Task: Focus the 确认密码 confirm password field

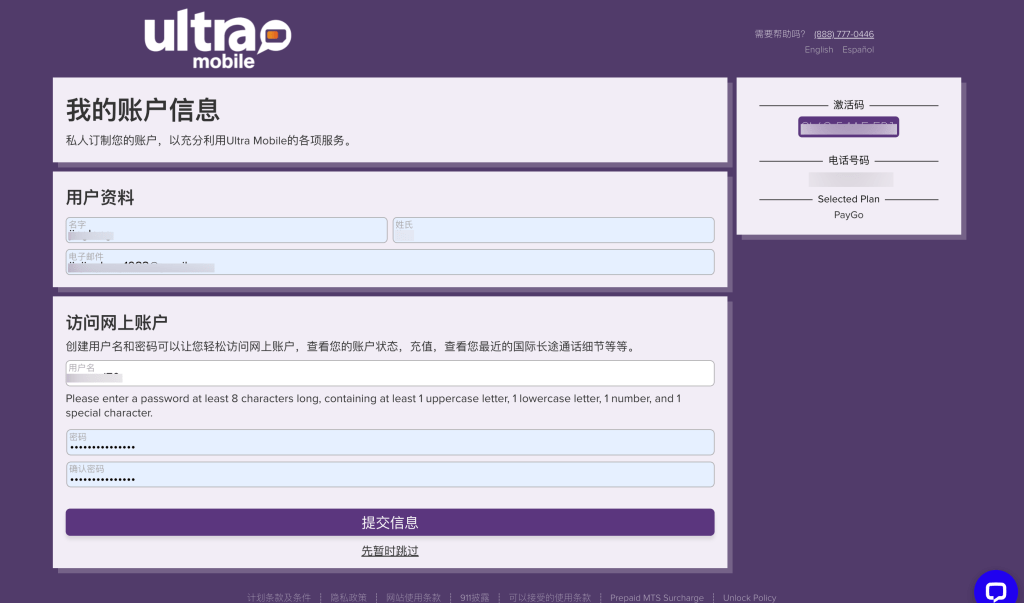Action: [390, 474]
